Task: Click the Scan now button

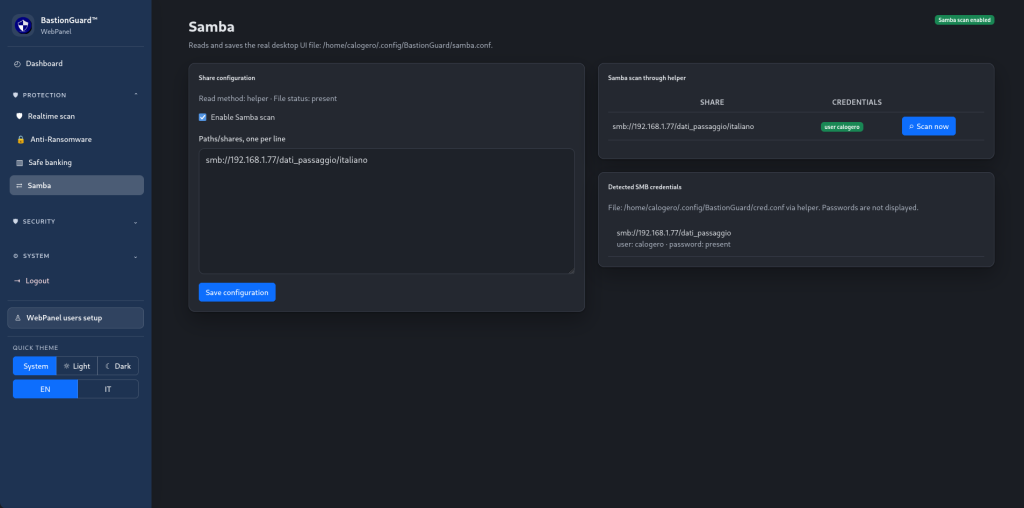Action: [929, 127]
